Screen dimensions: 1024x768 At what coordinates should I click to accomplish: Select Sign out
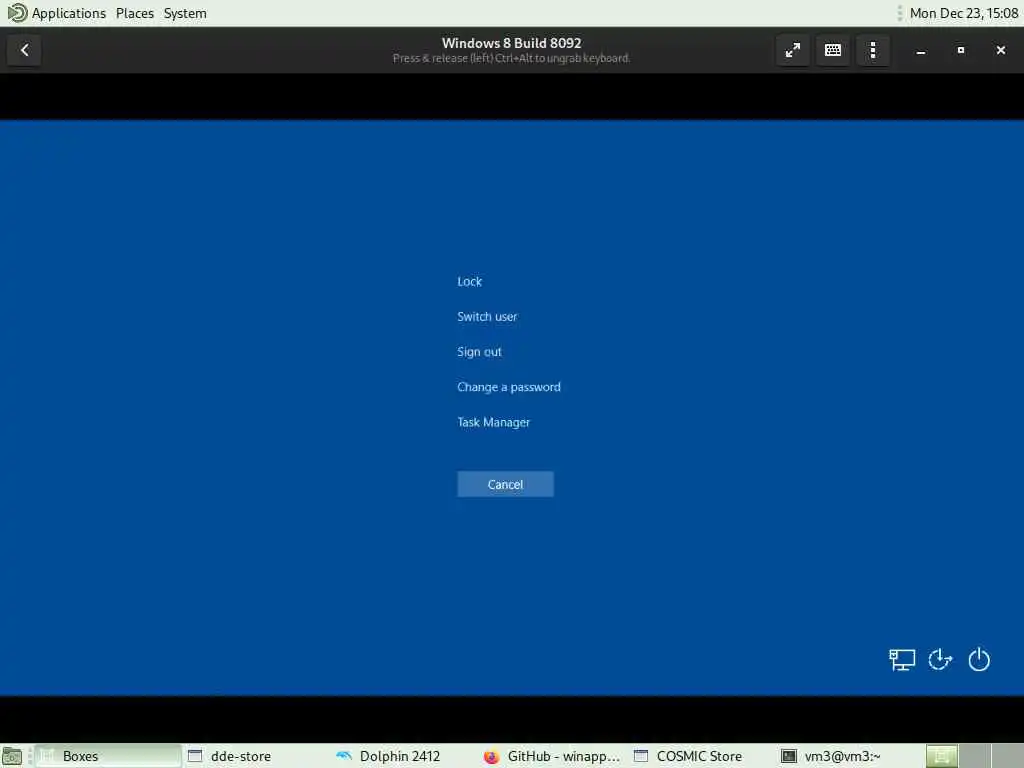[x=479, y=352]
